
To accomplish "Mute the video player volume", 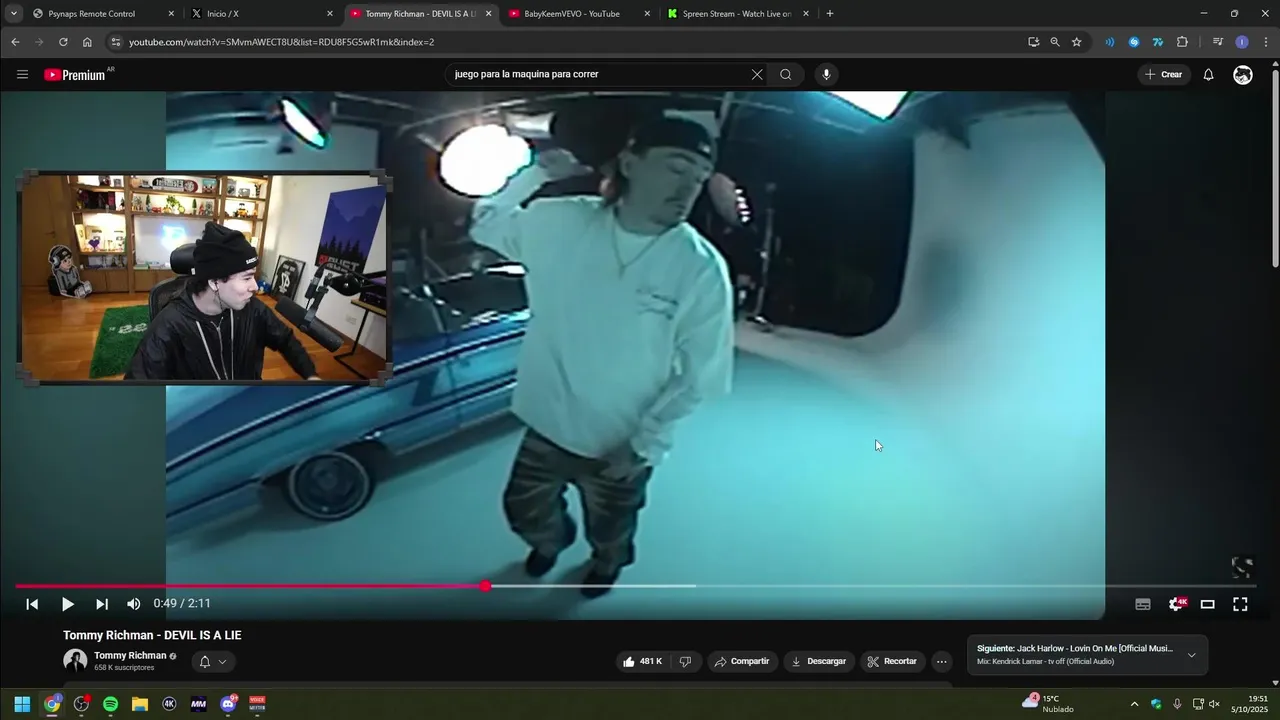I will pos(134,604).
